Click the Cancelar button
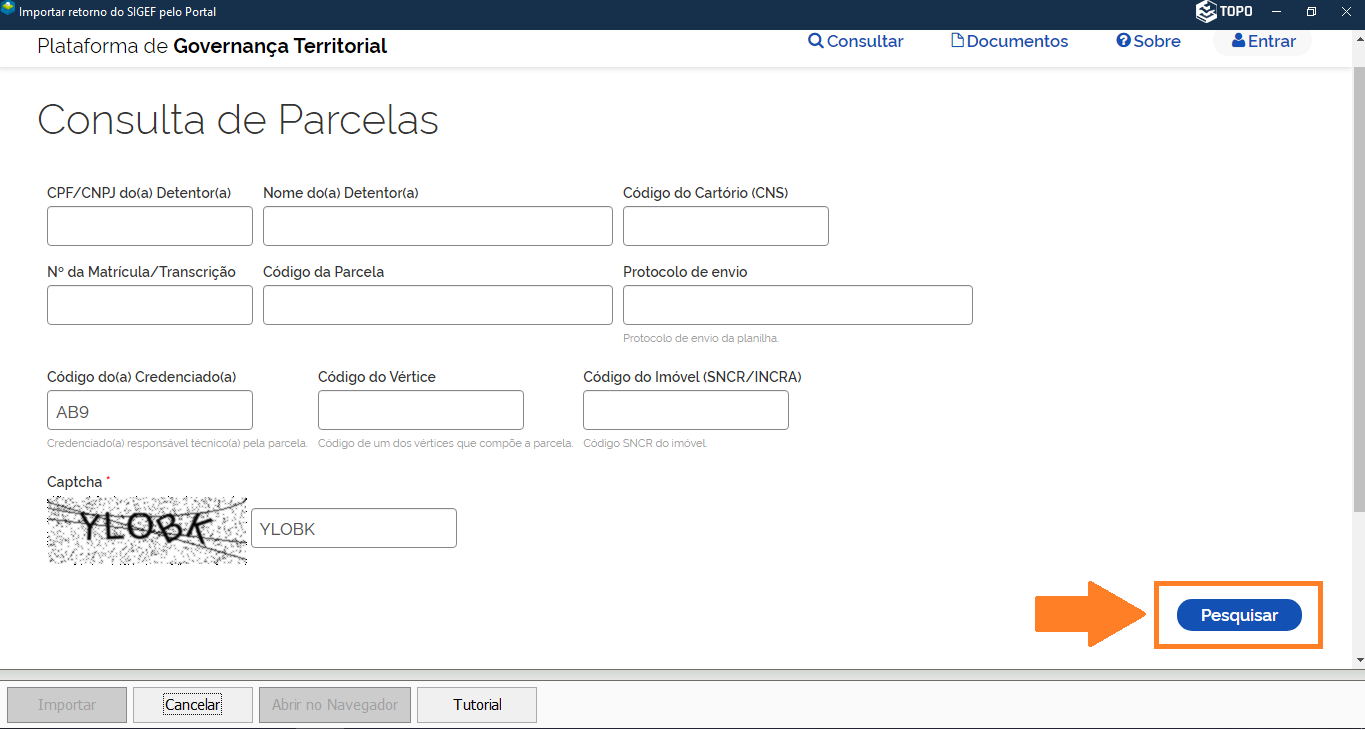This screenshot has width=1365, height=730. click(x=193, y=705)
